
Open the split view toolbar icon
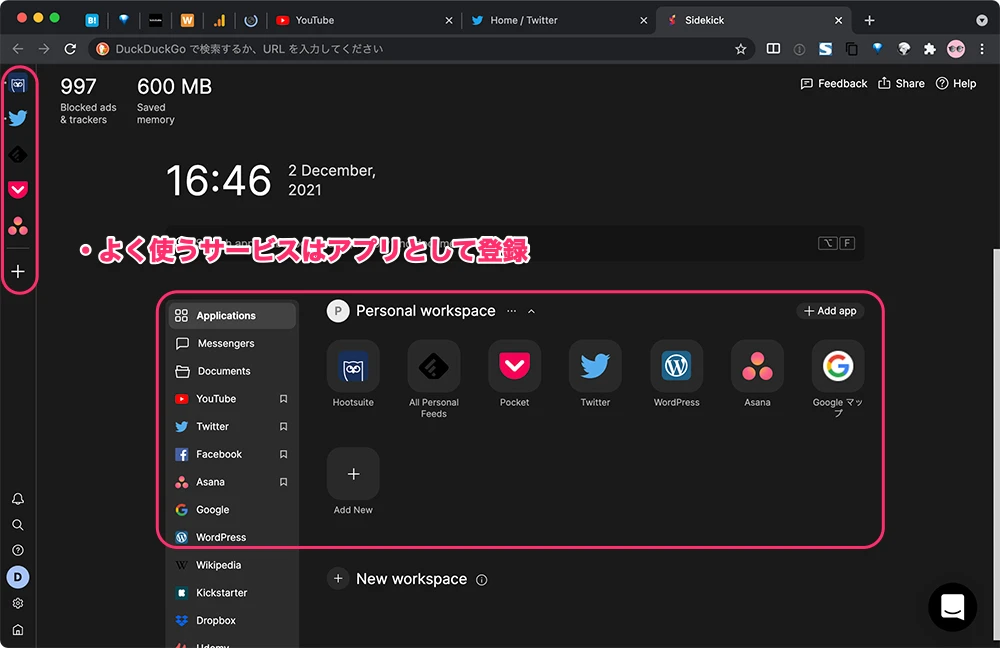pyautogui.click(x=773, y=49)
